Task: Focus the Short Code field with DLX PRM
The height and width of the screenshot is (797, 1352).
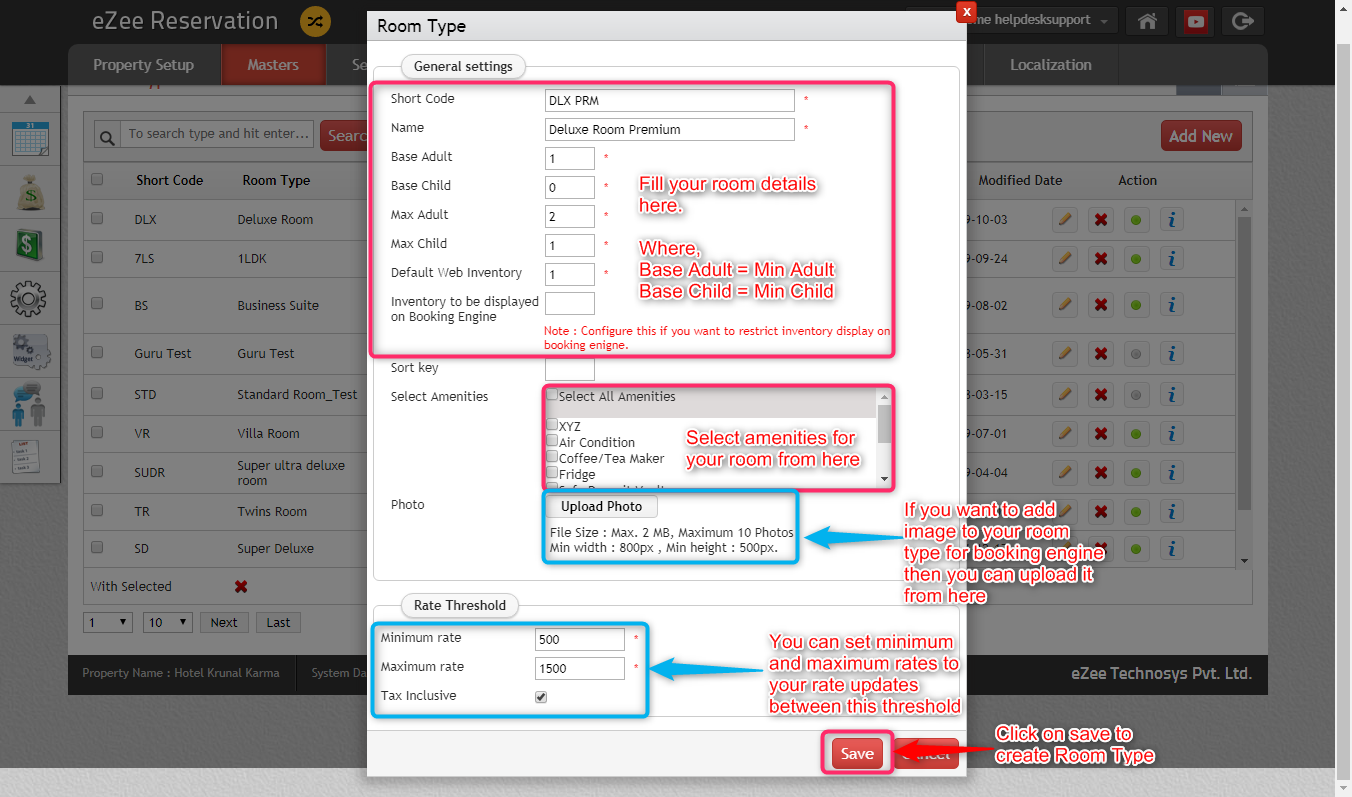Action: pos(670,100)
